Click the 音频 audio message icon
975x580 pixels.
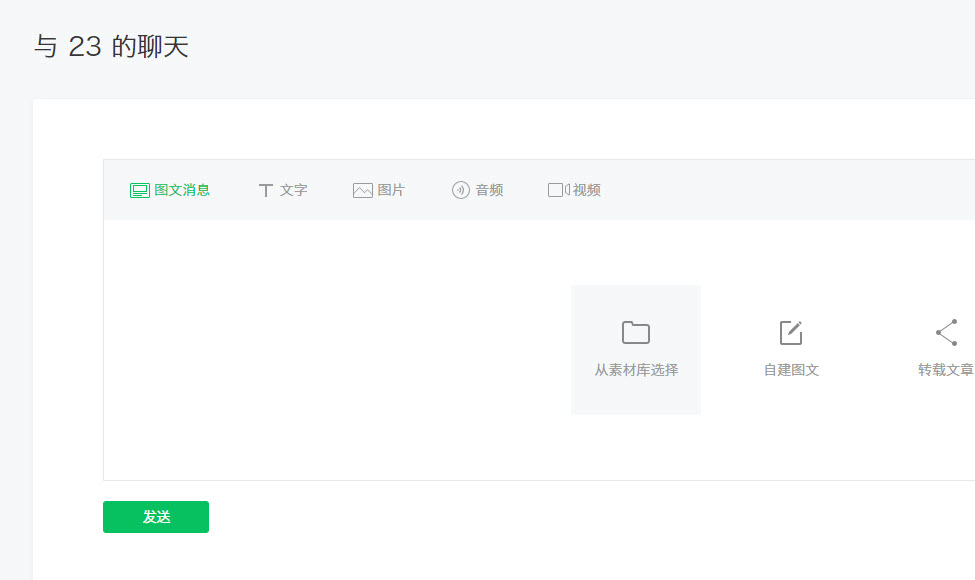pyautogui.click(x=459, y=189)
